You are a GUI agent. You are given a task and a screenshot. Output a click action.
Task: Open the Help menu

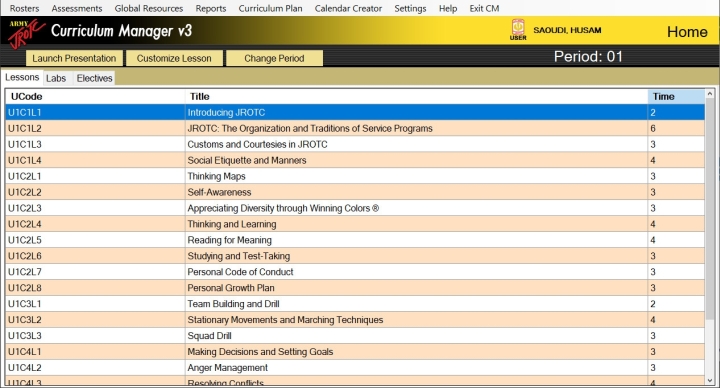tap(448, 8)
